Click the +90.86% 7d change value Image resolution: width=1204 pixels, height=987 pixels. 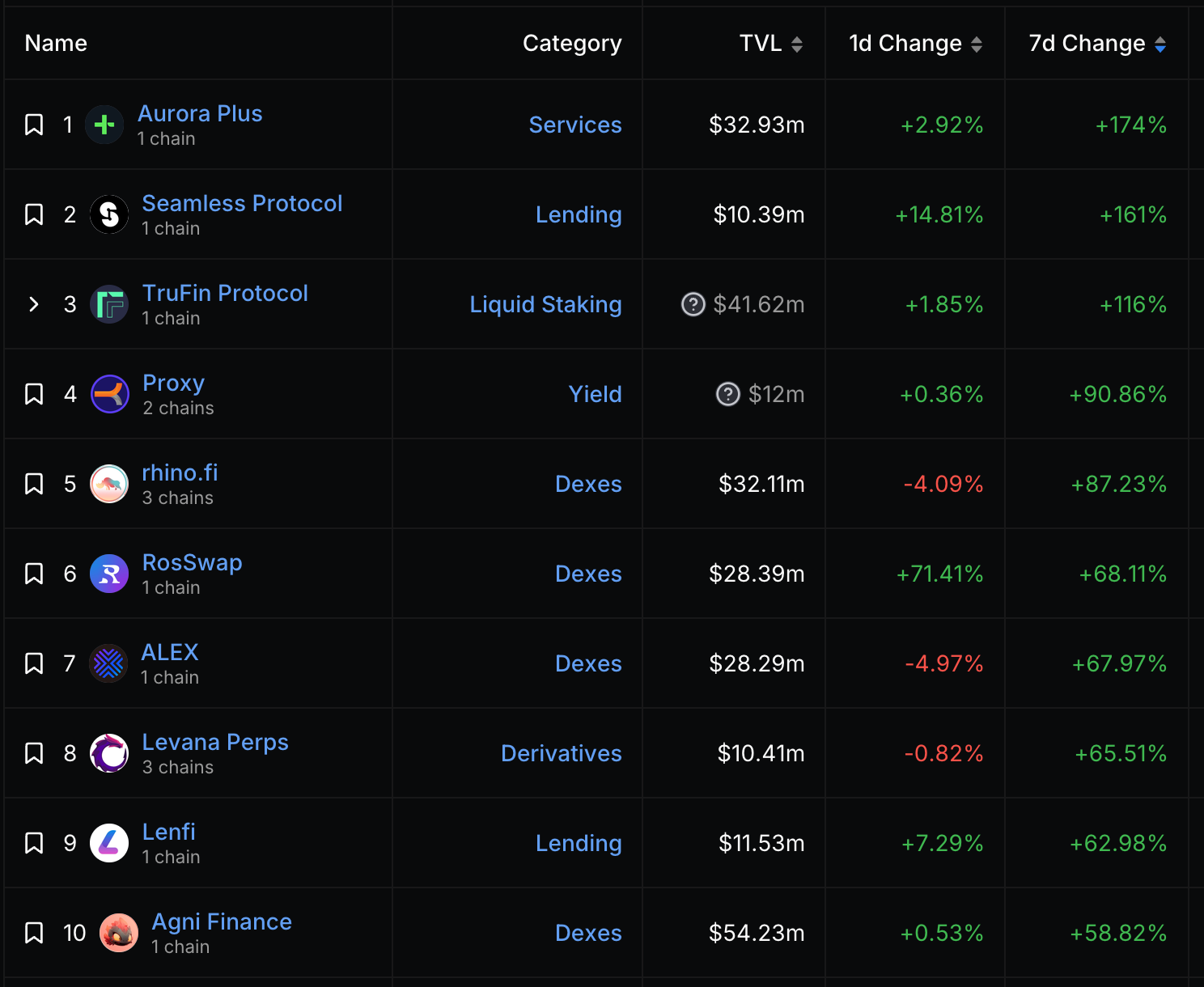1117,394
